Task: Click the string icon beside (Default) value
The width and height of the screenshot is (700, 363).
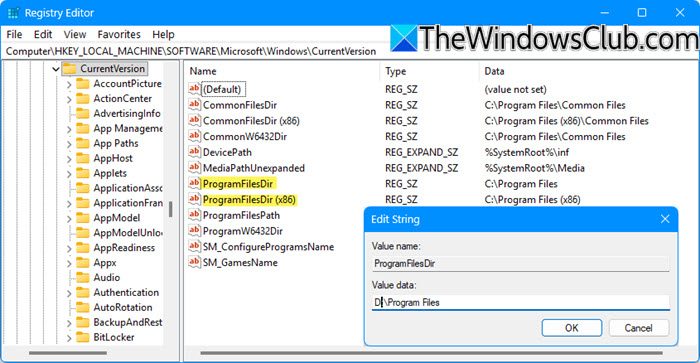Action: [x=194, y=89]
